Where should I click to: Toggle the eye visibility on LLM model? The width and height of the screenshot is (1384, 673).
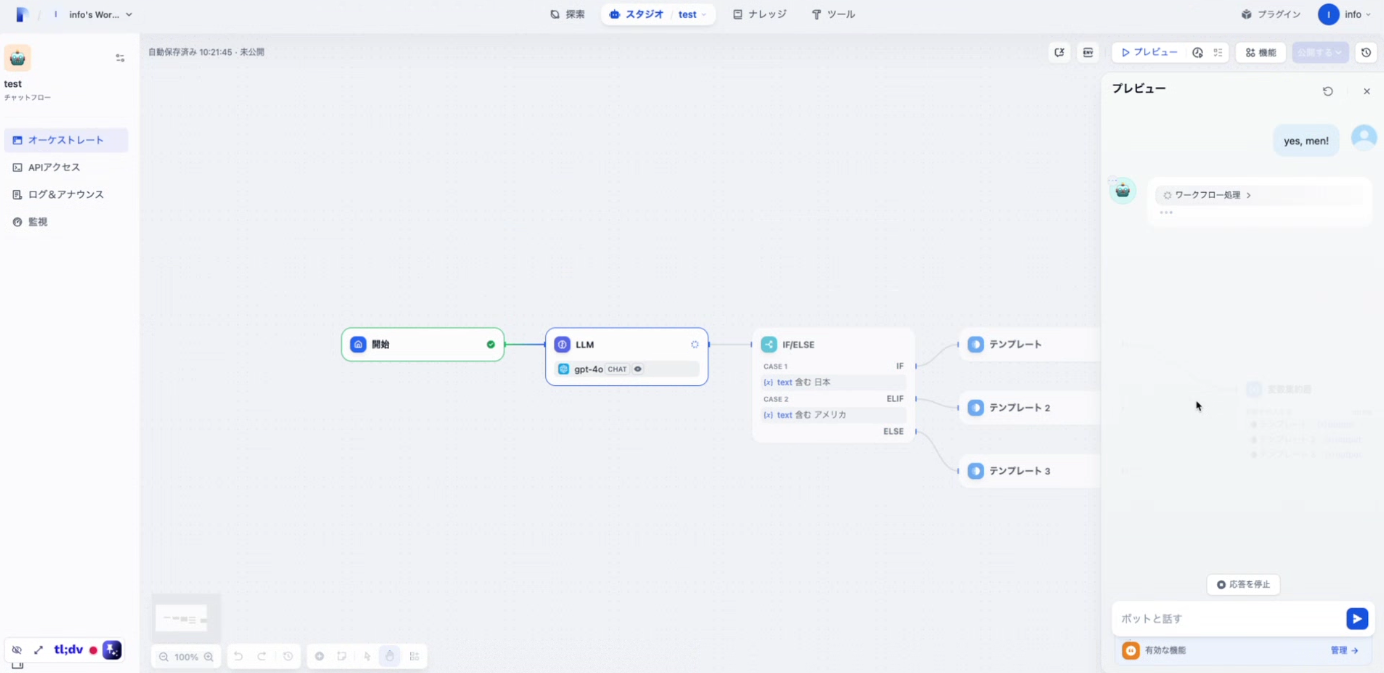pos(638,369)
